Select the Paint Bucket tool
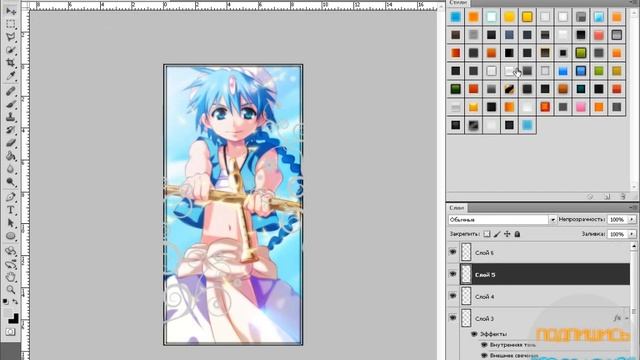 pyautogui.click(x=11, y=156)
